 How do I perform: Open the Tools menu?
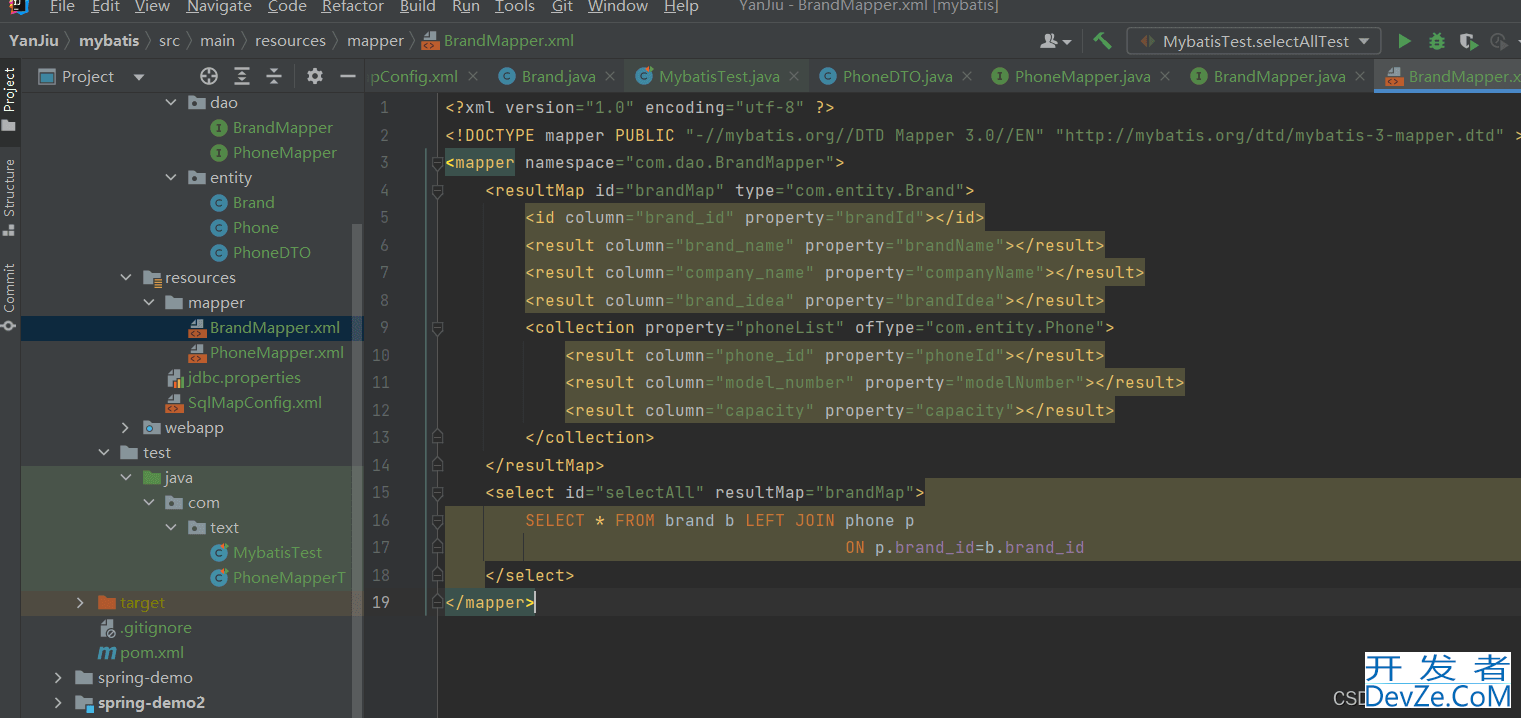click(514, 7)
